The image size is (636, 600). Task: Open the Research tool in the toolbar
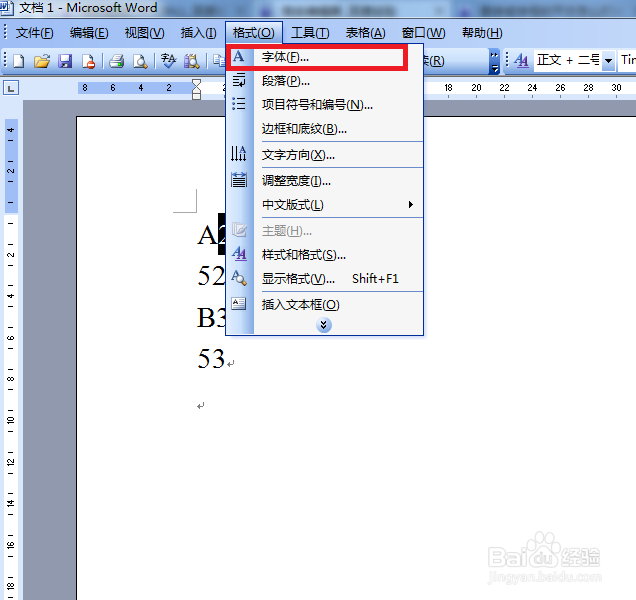[x=191, y=61]
